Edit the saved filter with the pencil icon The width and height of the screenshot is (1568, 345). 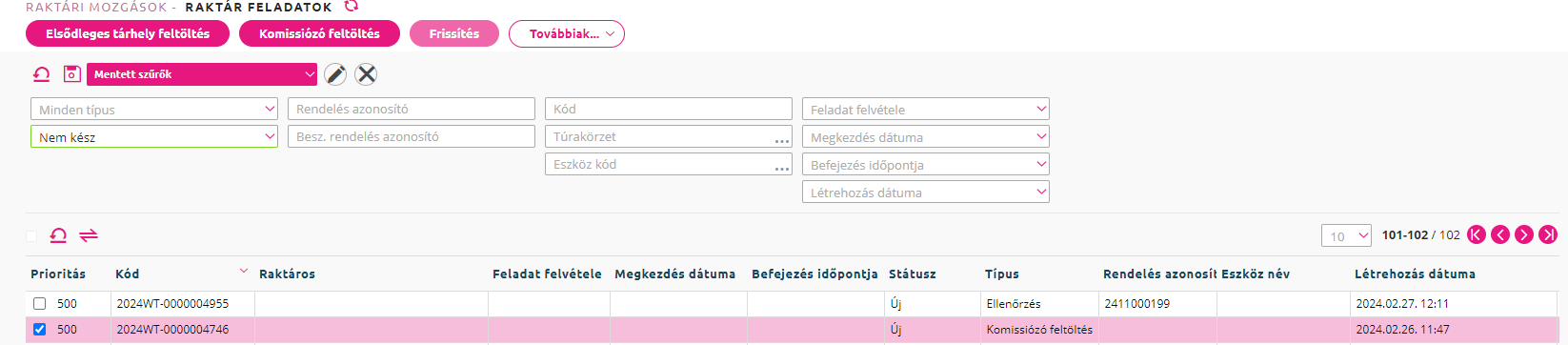(x=335, y=74)
